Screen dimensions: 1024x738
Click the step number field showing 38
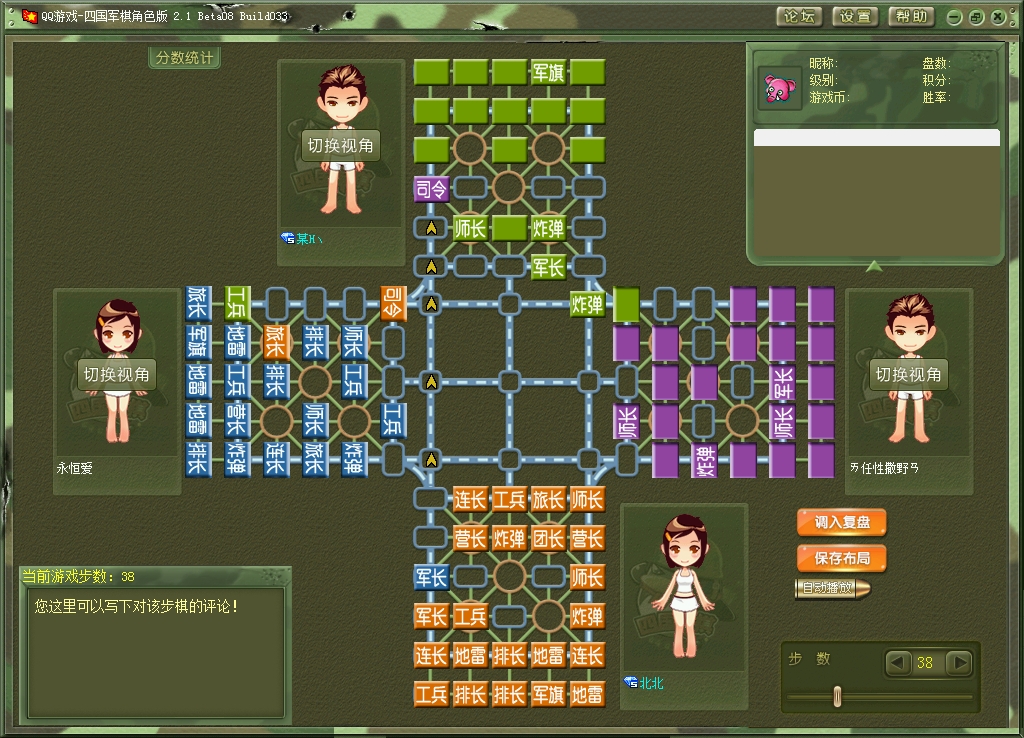[x=925, y=663]
